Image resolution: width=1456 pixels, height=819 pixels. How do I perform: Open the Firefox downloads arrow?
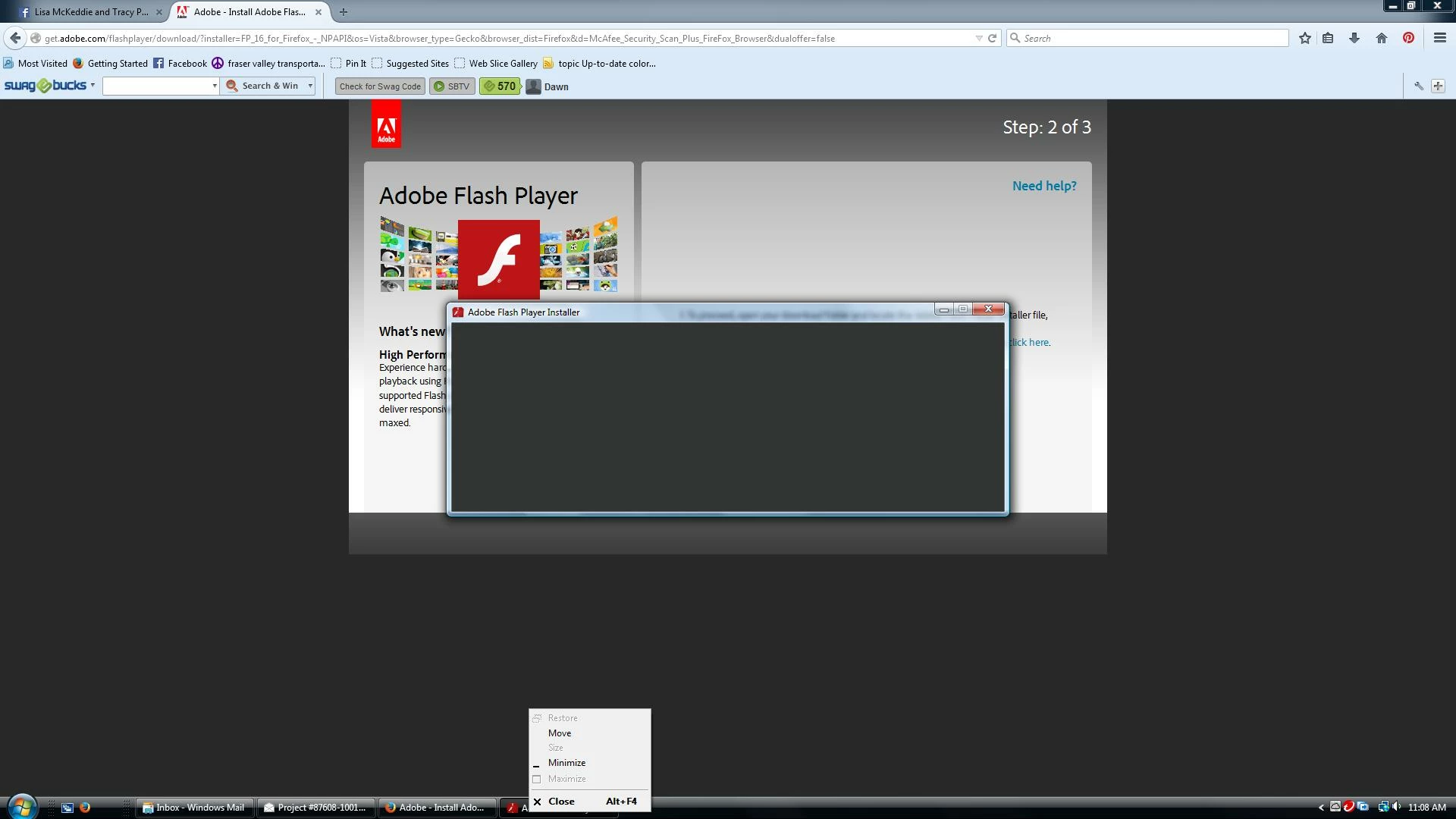pos(1354,38)
